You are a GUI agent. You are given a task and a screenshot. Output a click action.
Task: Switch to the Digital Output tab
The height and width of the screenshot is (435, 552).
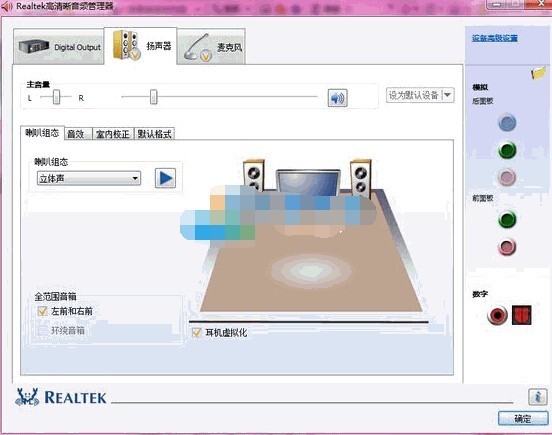coord(59,46)
